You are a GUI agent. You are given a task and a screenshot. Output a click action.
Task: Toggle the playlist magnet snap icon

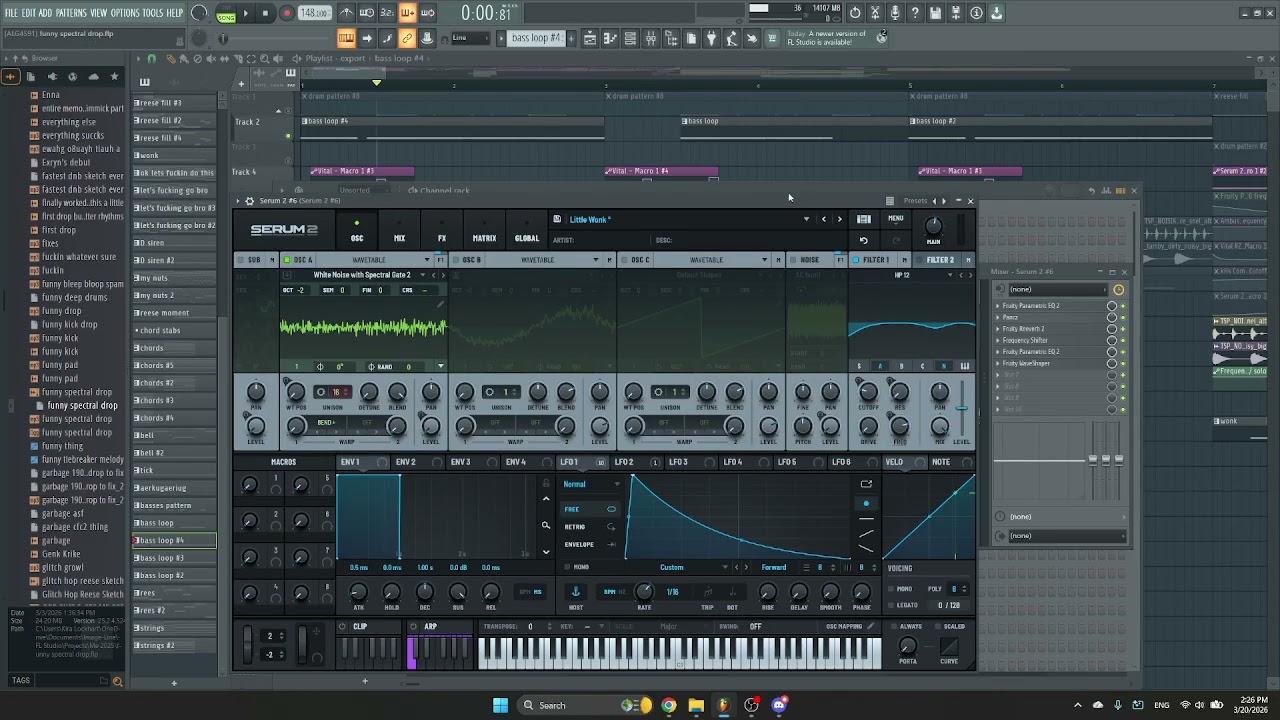(x=152, y=58)
